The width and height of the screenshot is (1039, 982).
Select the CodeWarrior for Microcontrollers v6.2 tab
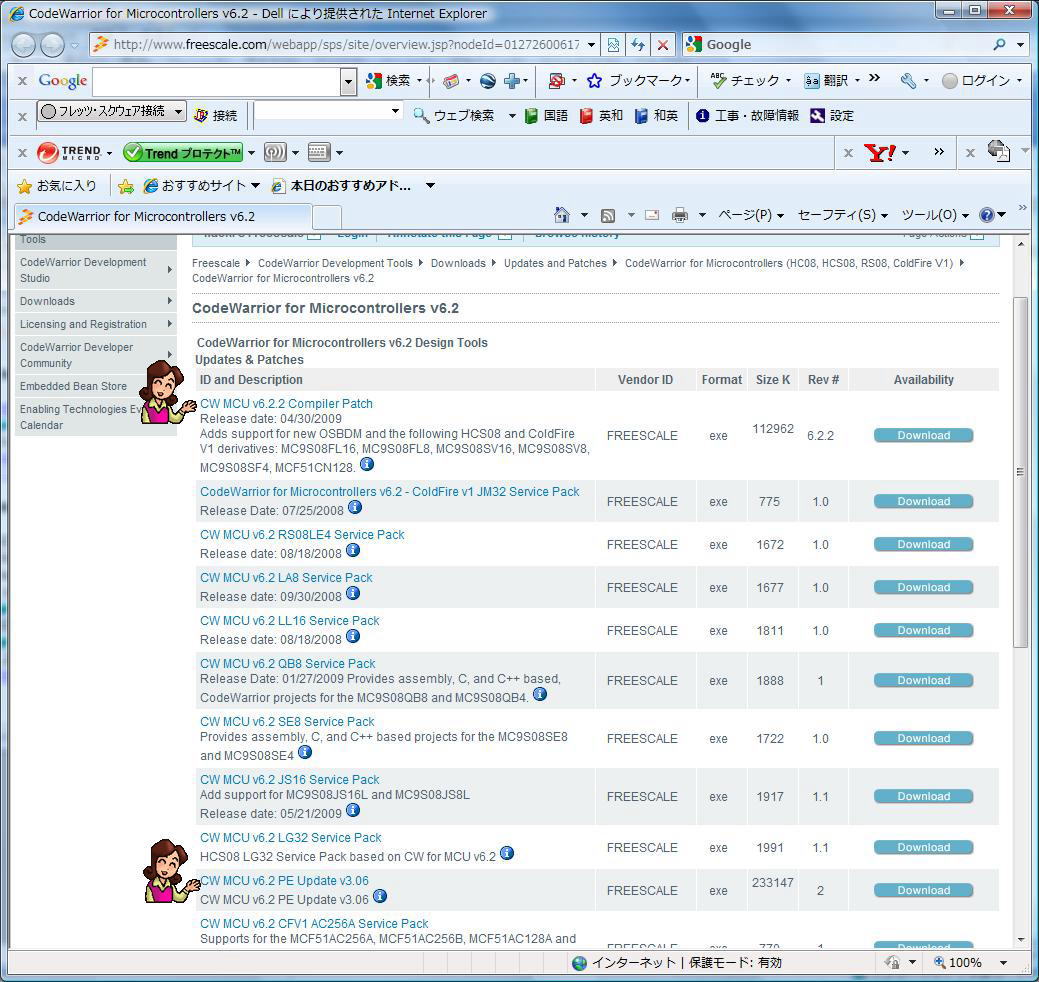162,217
